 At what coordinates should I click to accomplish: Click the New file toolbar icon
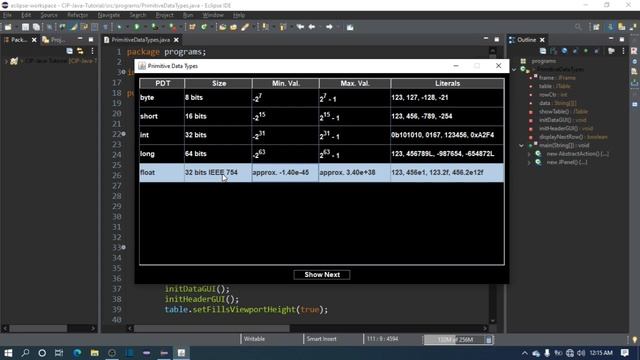coord(8,27)
